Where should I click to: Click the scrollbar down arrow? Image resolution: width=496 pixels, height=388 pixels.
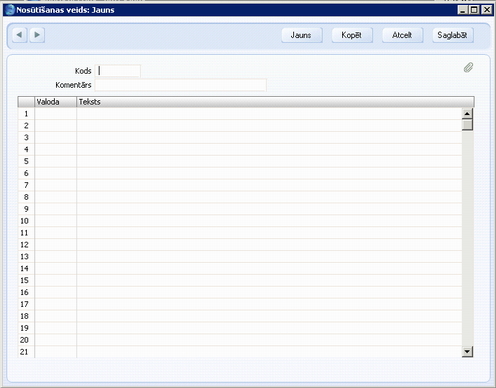click(x=467, y=351)
